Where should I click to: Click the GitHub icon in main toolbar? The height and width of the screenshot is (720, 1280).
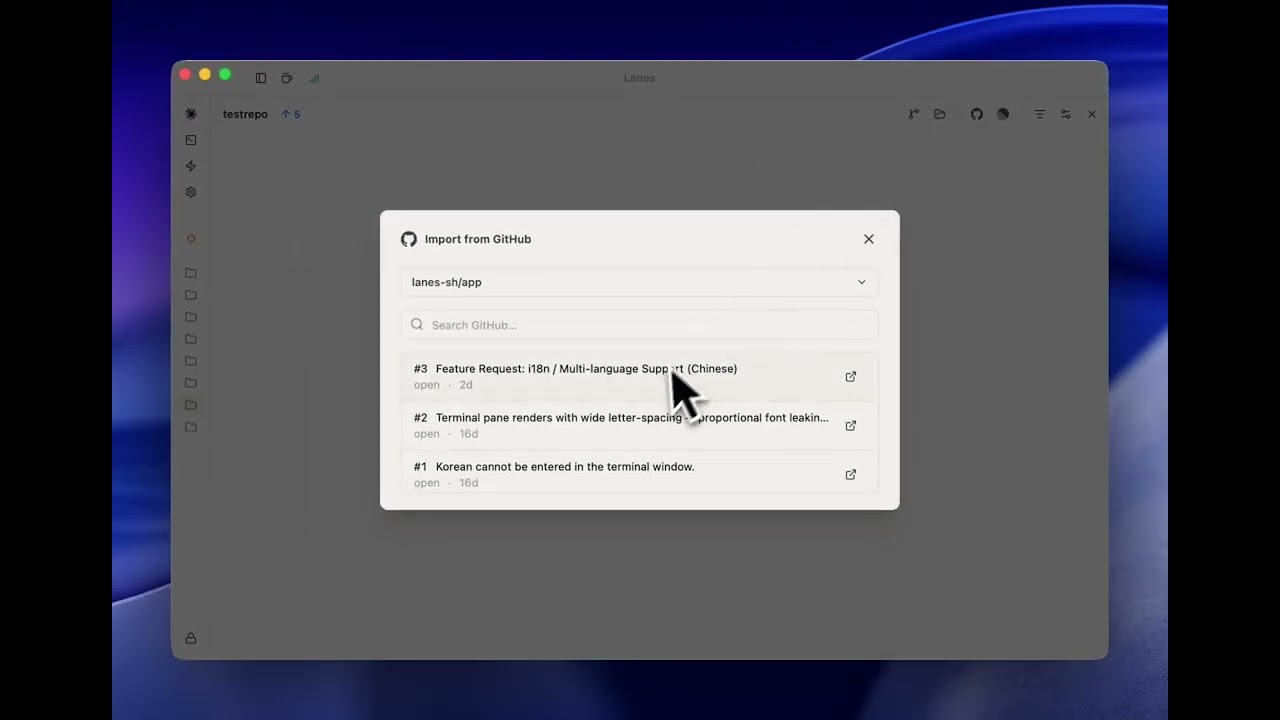(977, 114)
